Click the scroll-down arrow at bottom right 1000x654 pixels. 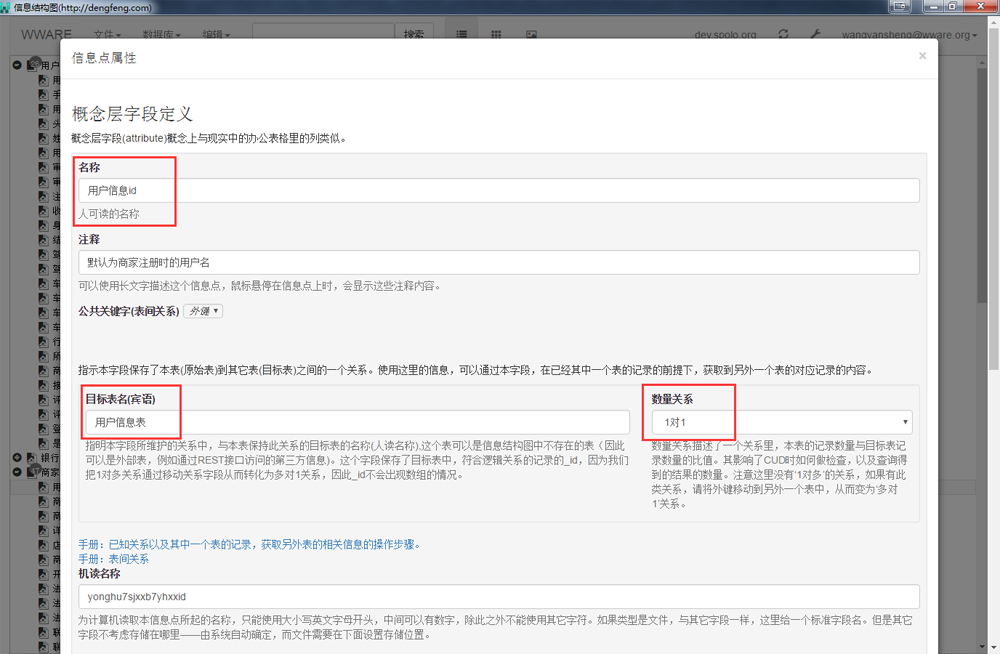[994, 648]
